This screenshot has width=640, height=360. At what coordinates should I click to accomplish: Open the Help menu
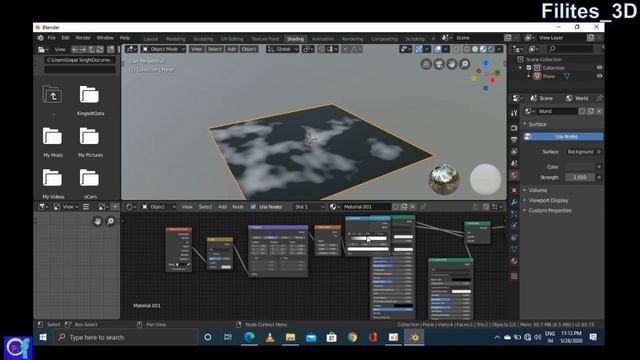click(124, 38)
